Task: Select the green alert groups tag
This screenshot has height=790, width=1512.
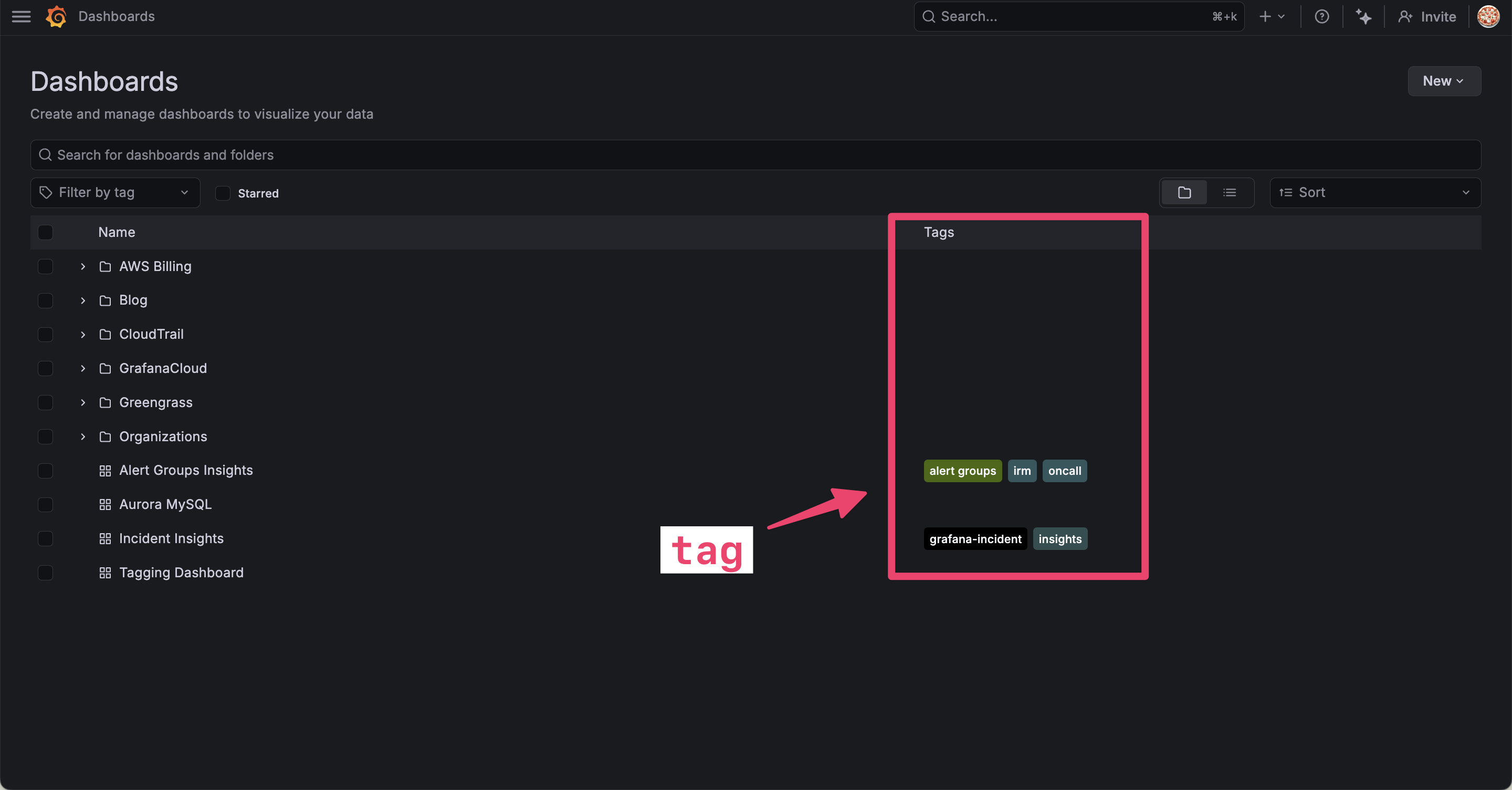Action: point(962,471)
